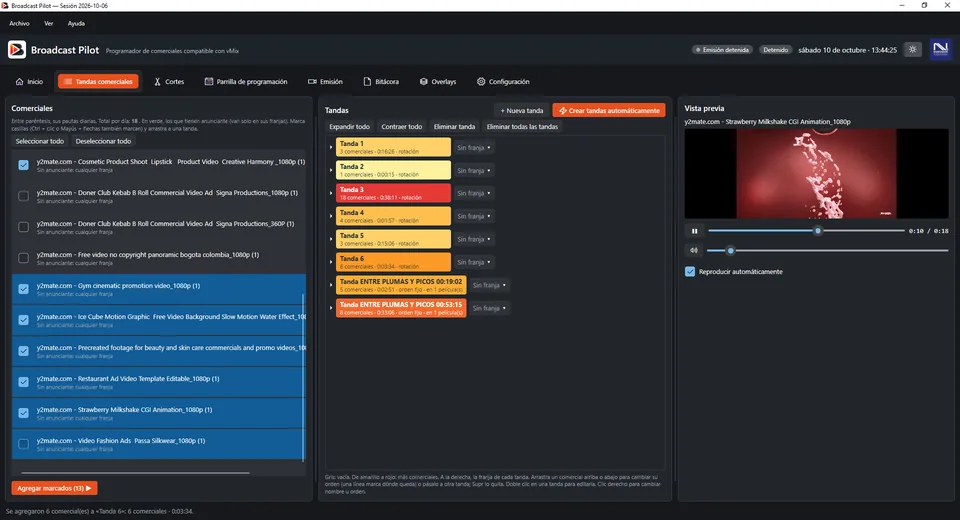Click the Broadcast Pilot logo icon
The height and width of the screenshot is (520, 960).
click(x=17, y=50)
